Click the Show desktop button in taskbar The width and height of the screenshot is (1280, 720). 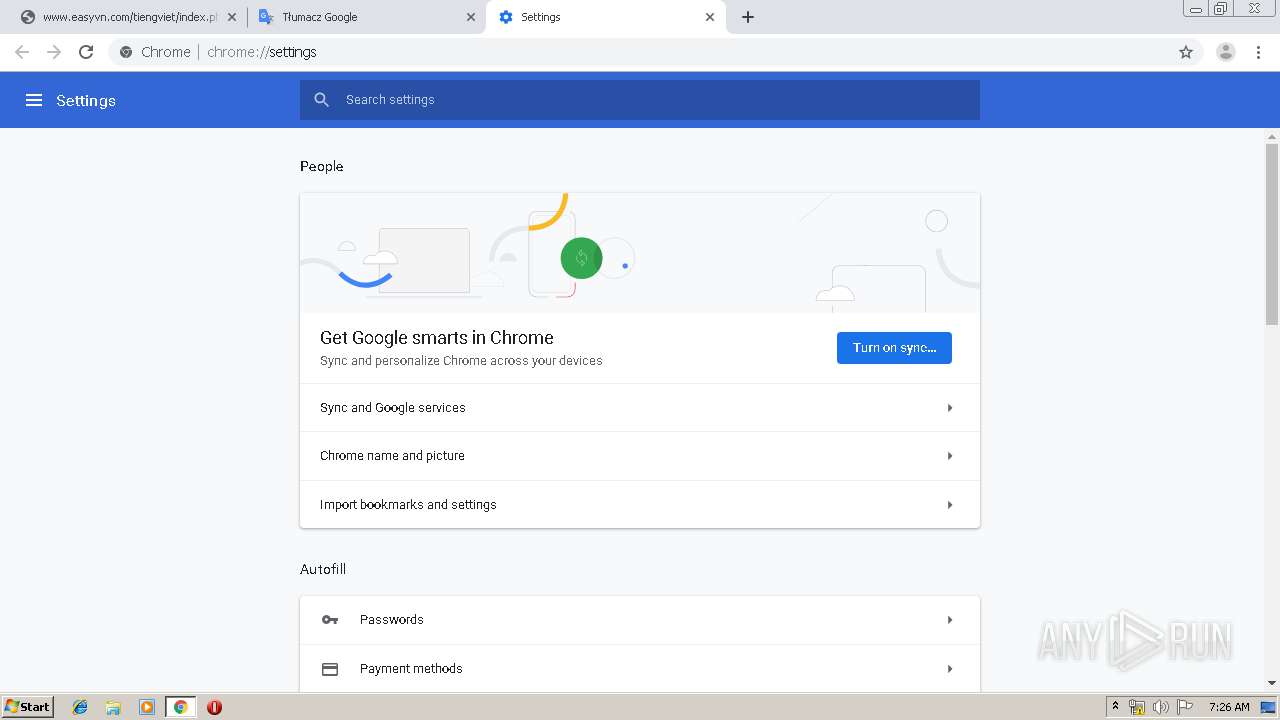coord(1268,707)
